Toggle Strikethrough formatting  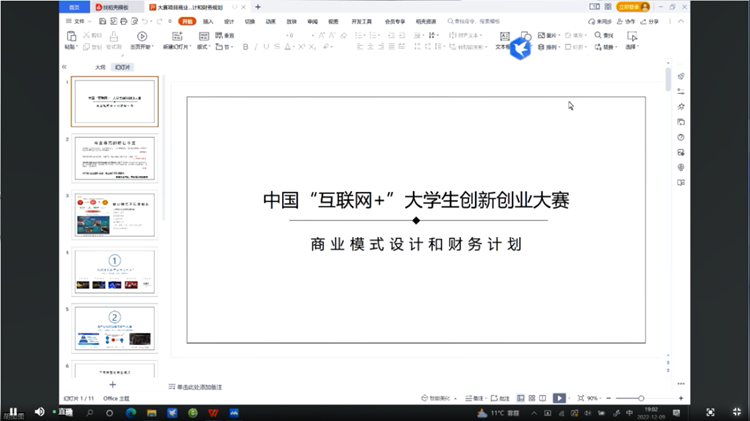[x=277, y=47]
